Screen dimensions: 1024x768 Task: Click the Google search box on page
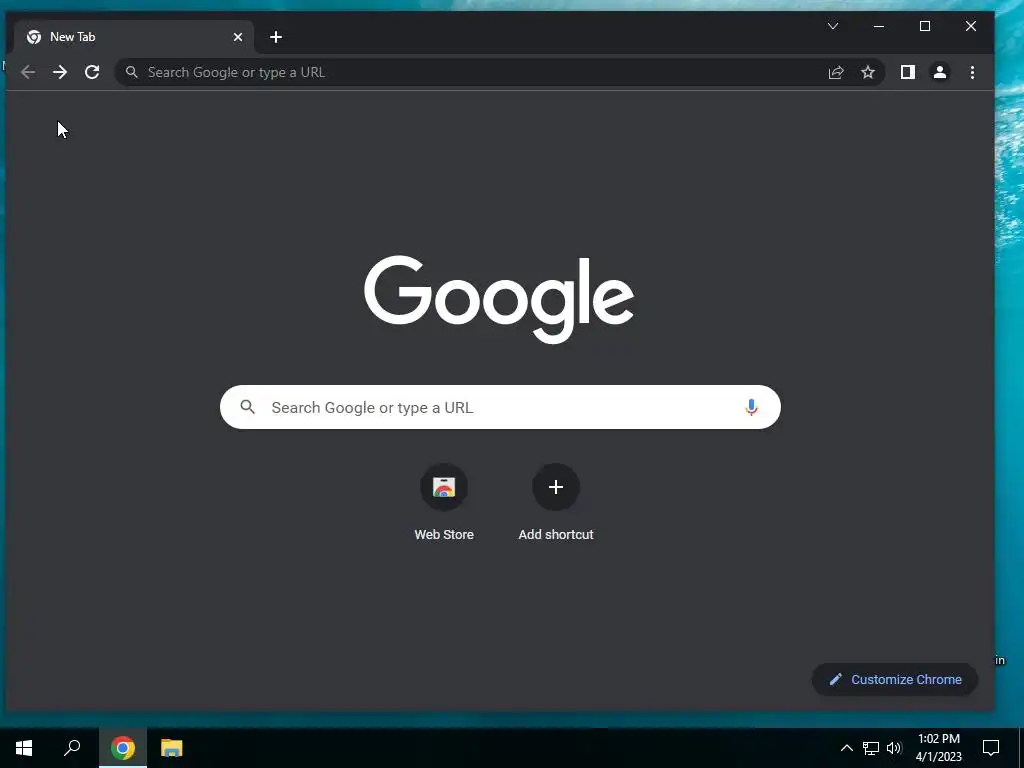click(x=500, y=408)
